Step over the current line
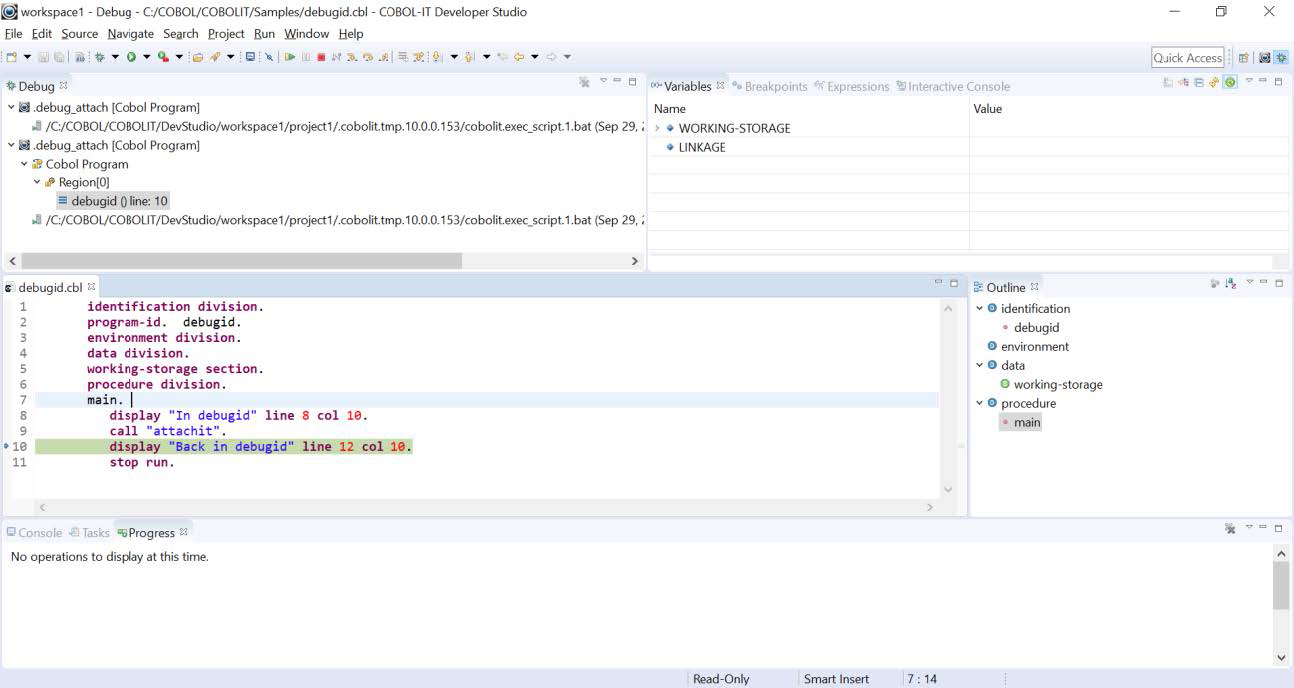Screen dimensions: 1294x688 point(367,57)
